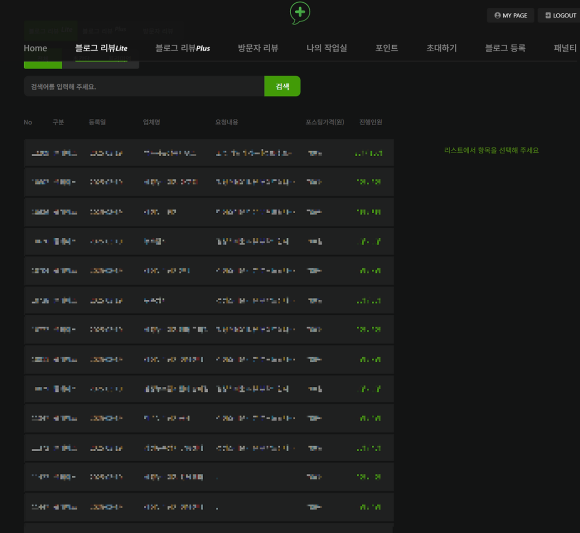The width and height of the screenshot is (580, 533).
Task: Go to 블로그 등록
Action: 505,48
